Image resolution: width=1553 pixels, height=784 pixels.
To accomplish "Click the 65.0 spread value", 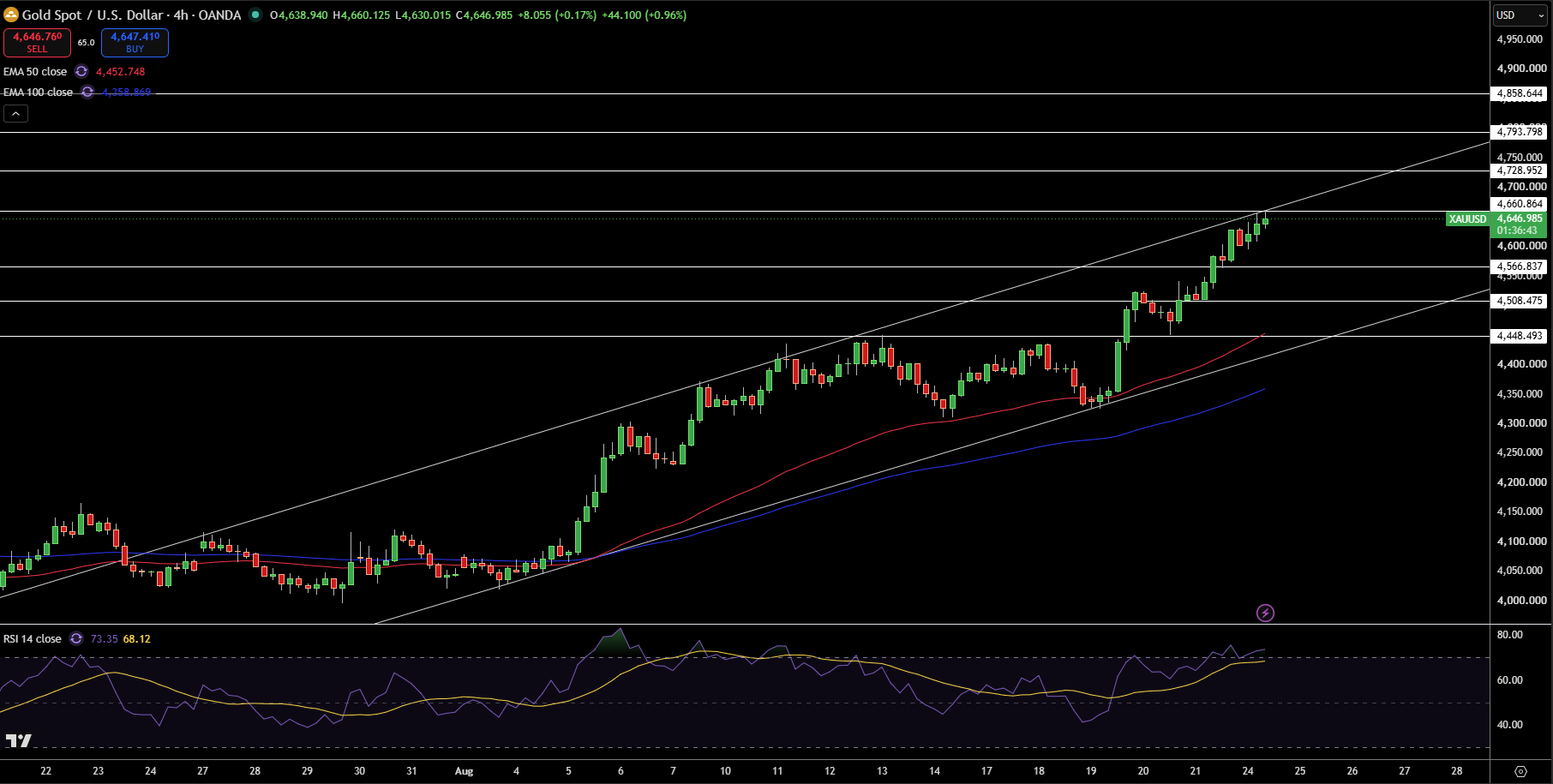I will (86, 42).
